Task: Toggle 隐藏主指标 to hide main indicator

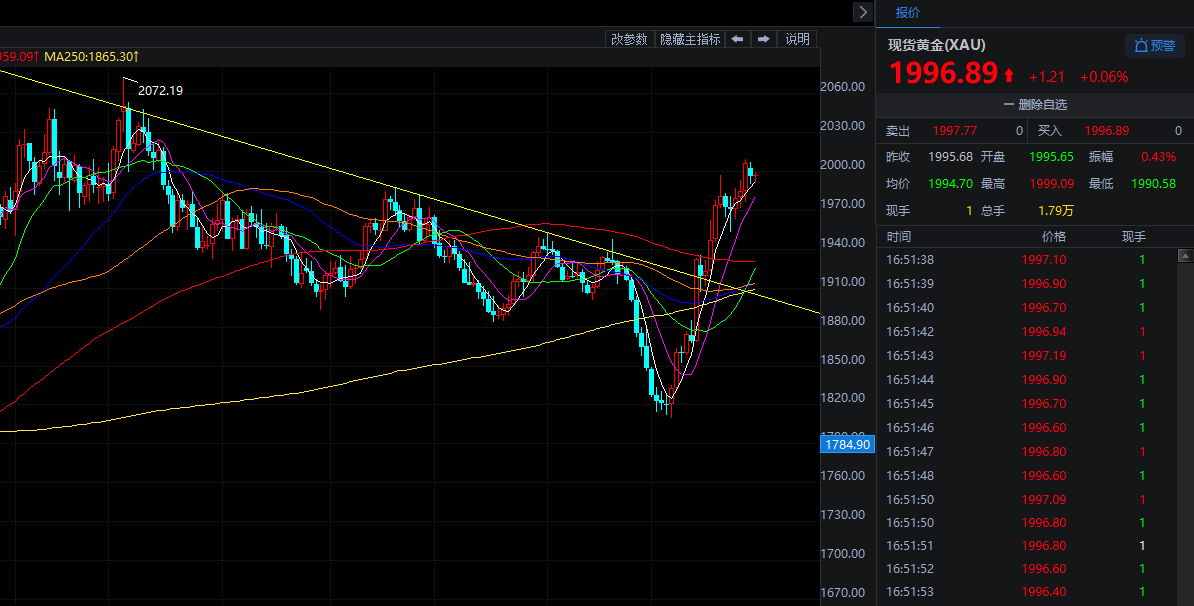Action: [690, 39]
